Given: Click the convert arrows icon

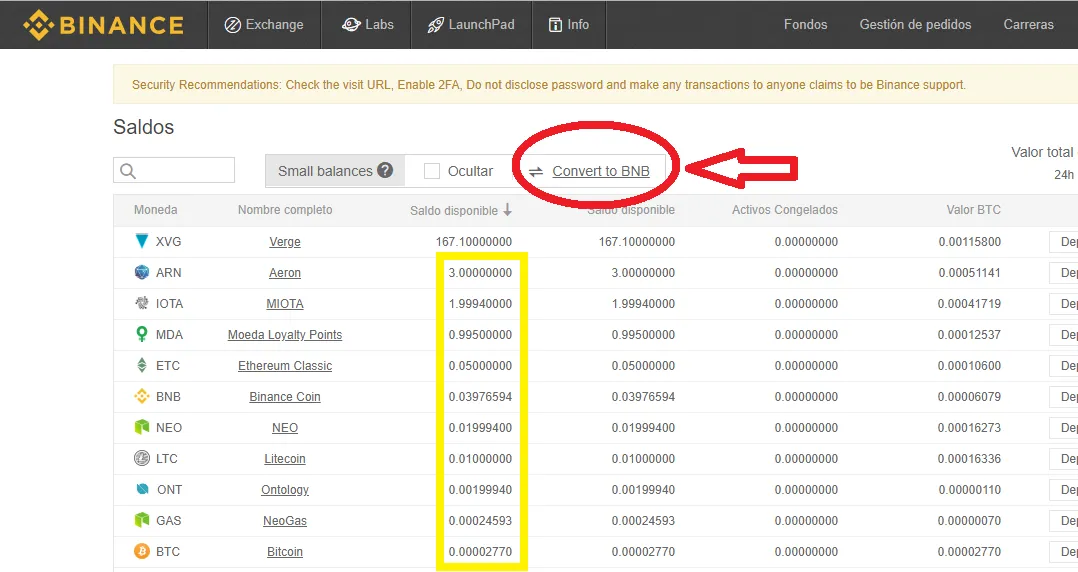Looking at the screenshot, I should click(x=536, y=172).
